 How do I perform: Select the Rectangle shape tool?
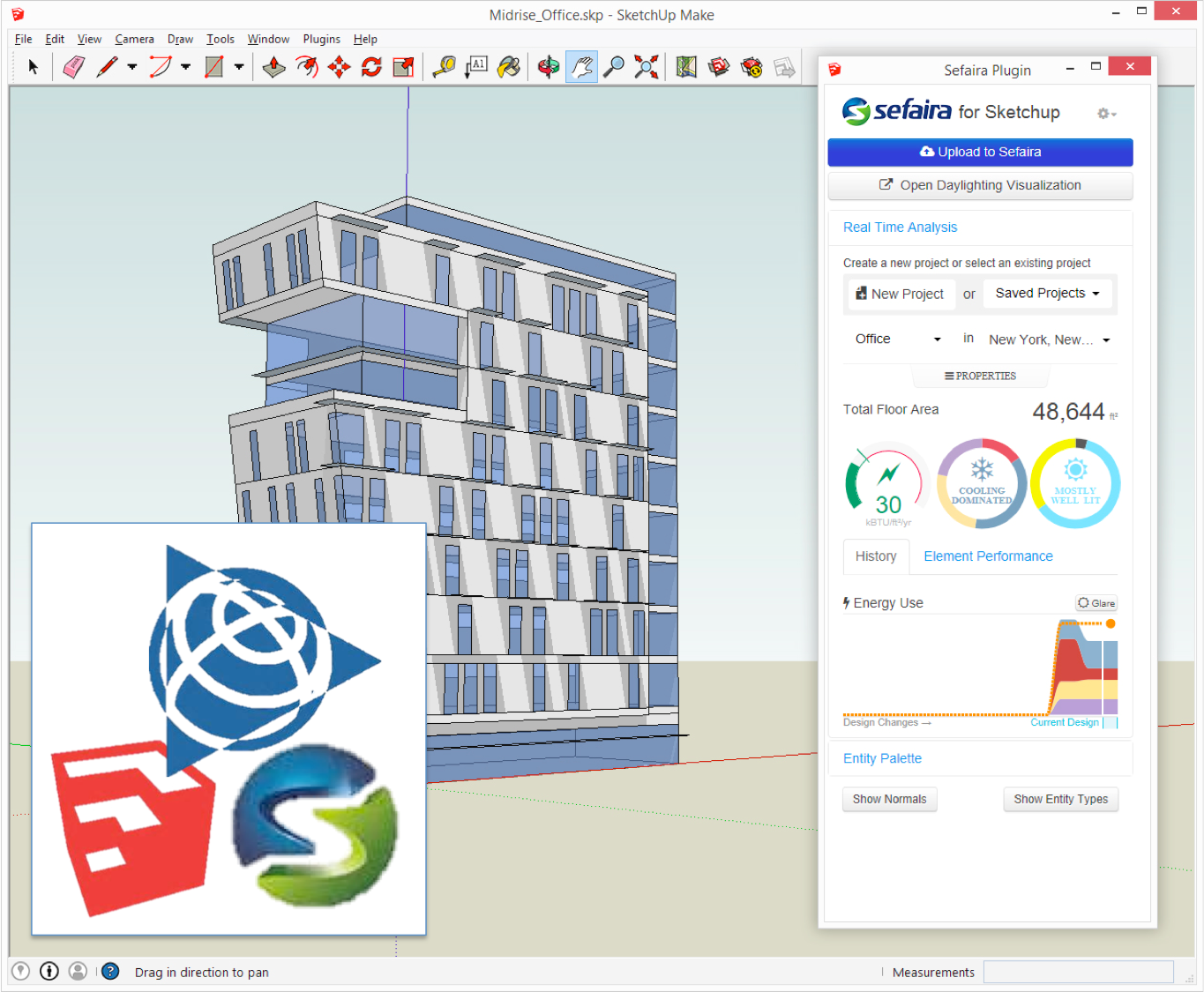pyautogui.click(x=213, y=67)
